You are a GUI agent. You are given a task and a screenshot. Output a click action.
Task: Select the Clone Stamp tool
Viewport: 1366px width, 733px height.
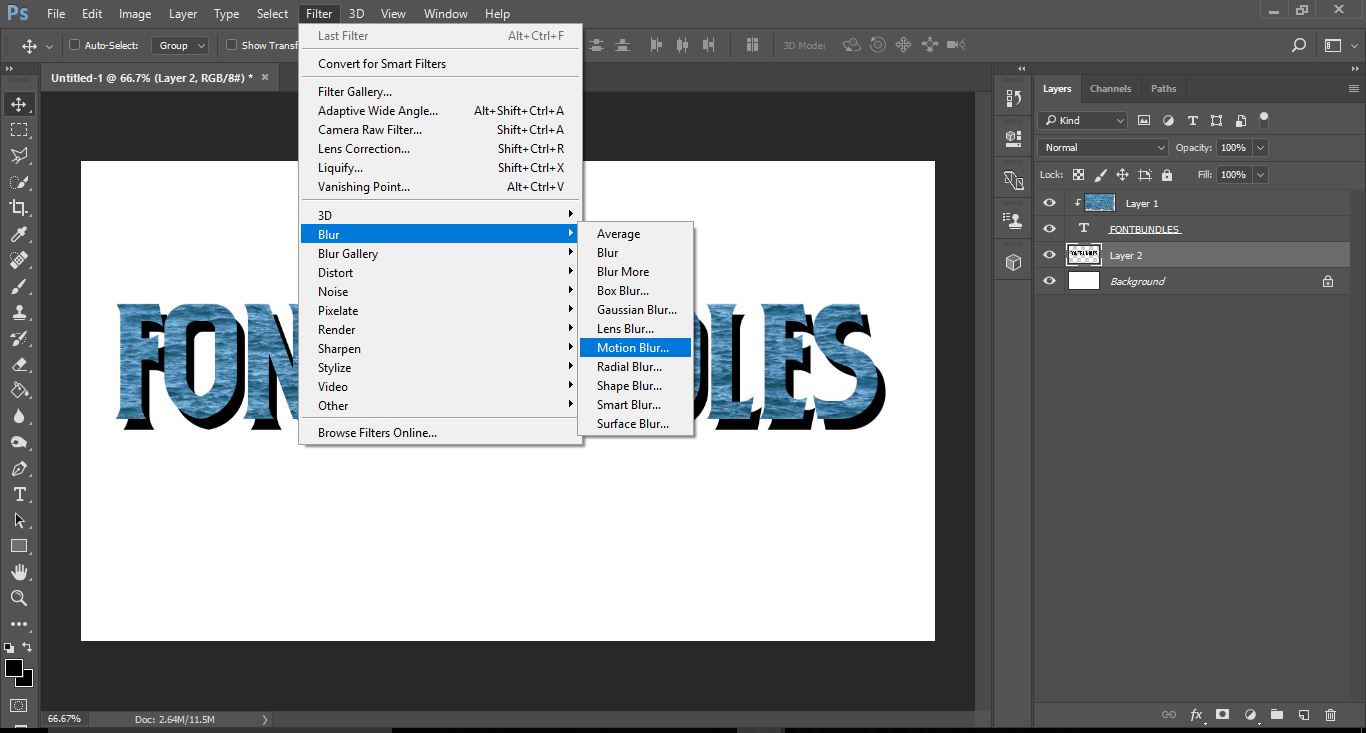pyautogui.click(x=19, y=312)
